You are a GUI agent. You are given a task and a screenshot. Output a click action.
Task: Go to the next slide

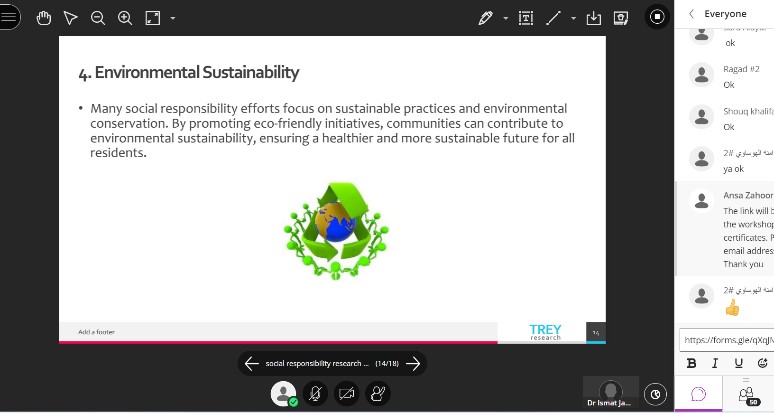[x=413, y=364]
